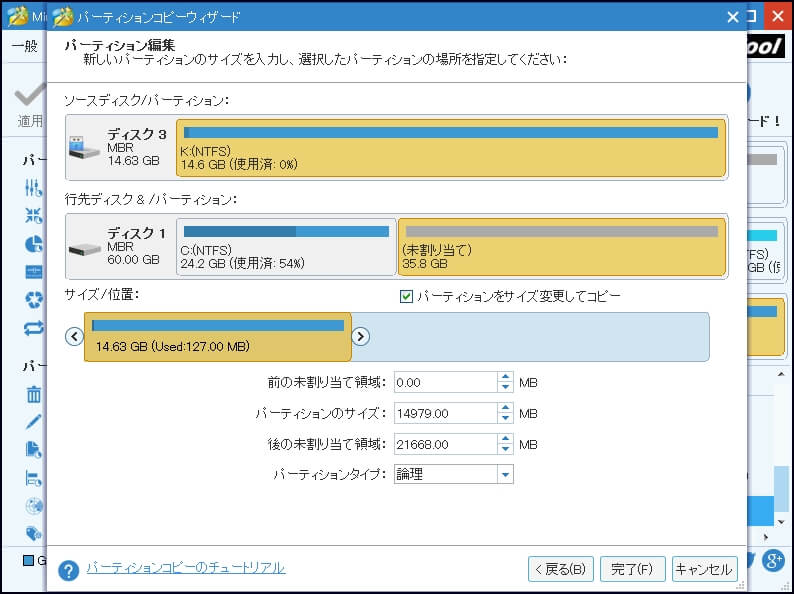Select the K:(NTFS) source partition block
The width and height of the screenshot is (794, 594).
pyautogui.click(x=451, y=147)
